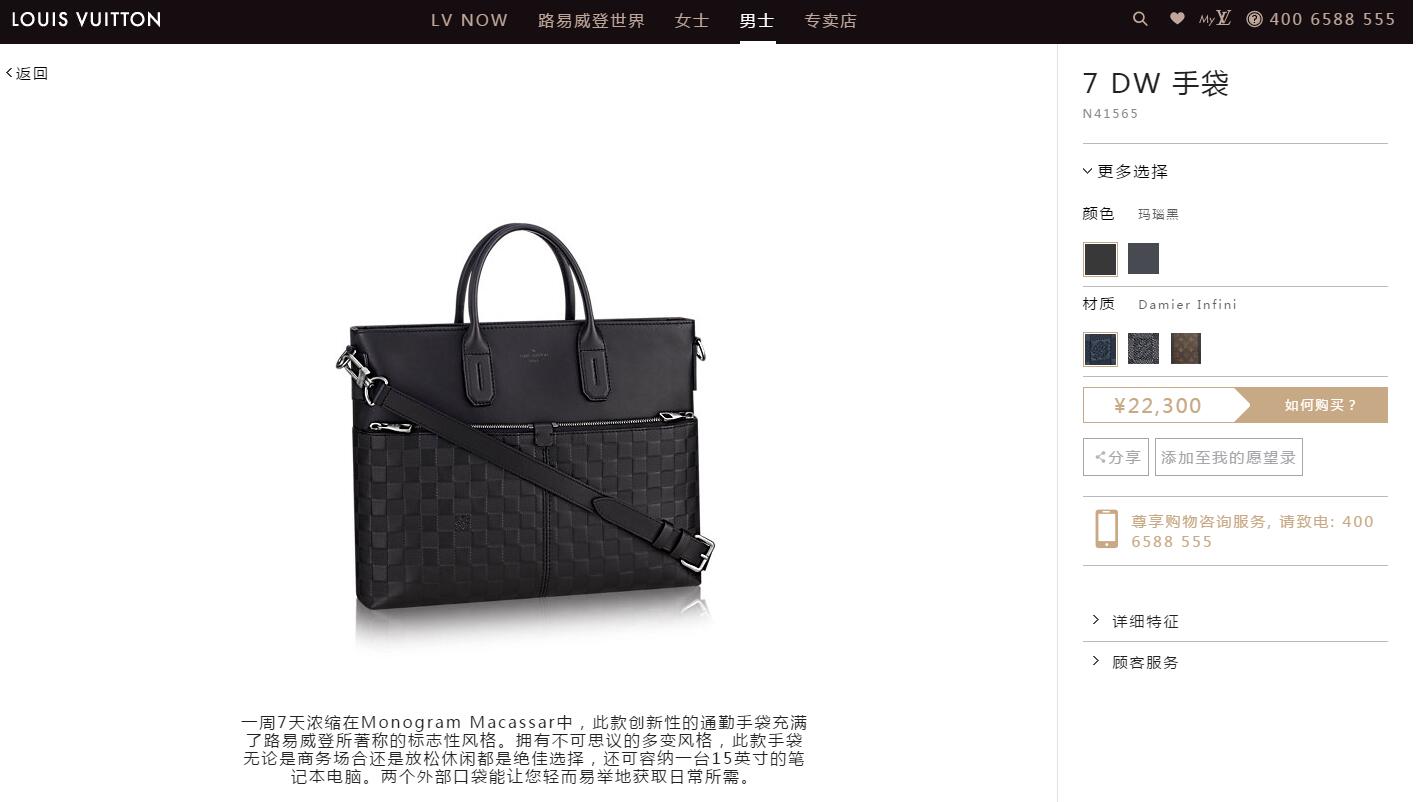Click the 如何购买？ button

pyautogui.click(x=1320, y=405)
